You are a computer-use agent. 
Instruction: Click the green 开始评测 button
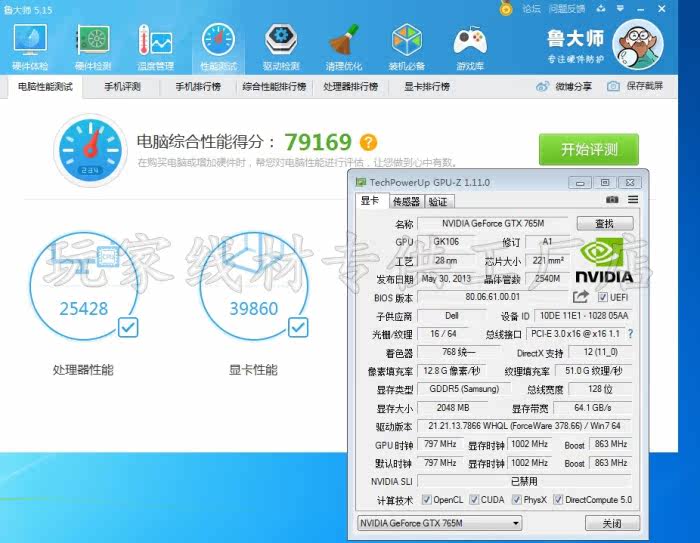click(x=589, y=149)
